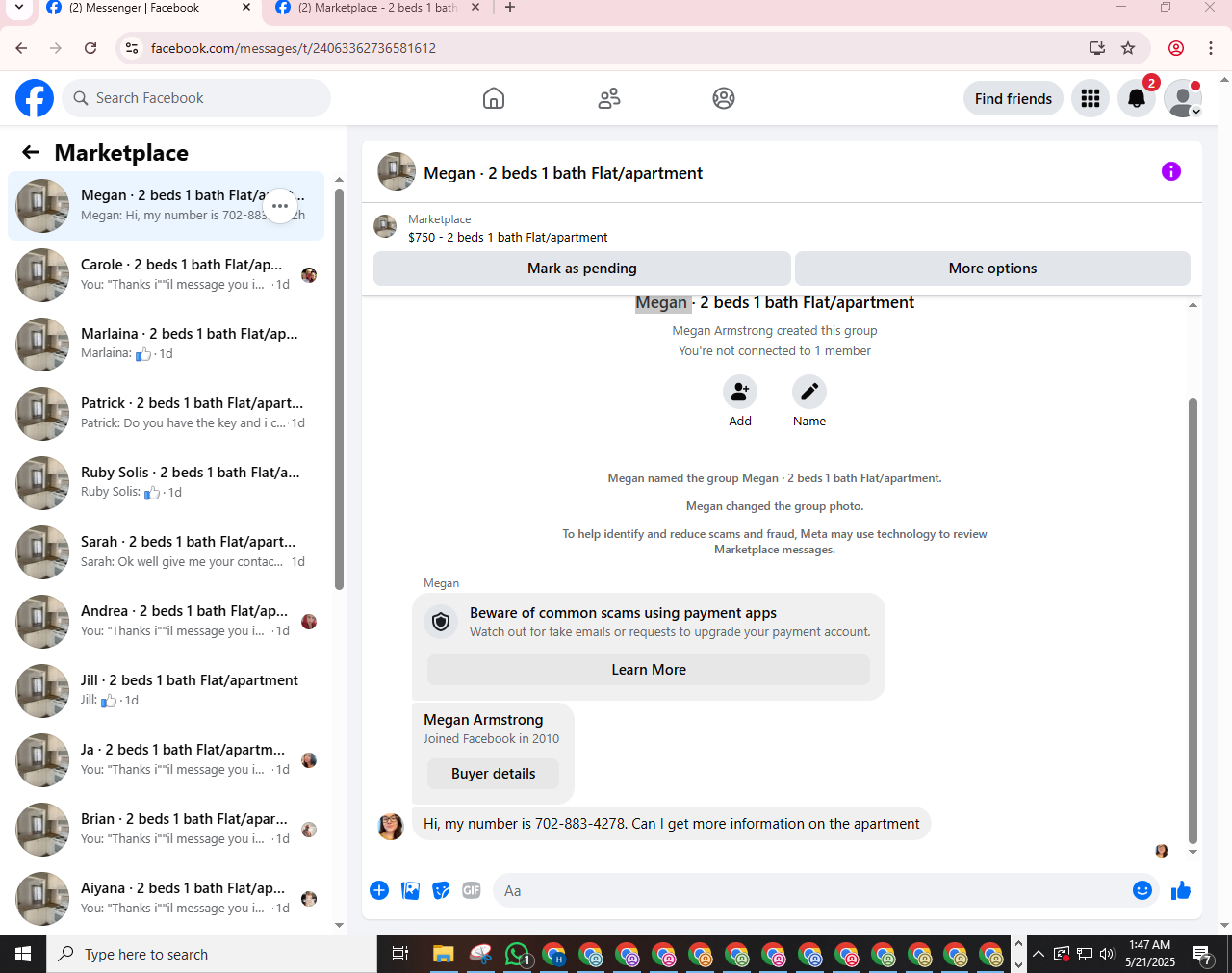1232x973 pixels.
Task: Focus the Search Facebook field
Action: [197, 98]
